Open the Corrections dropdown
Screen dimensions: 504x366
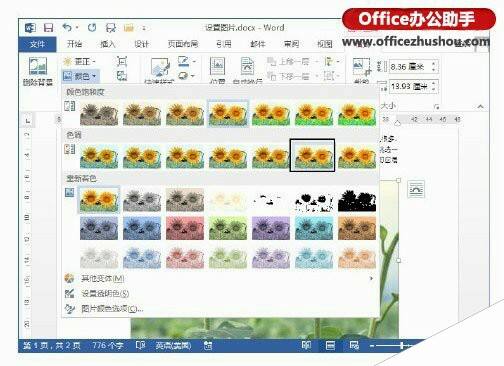click(80, 61)
